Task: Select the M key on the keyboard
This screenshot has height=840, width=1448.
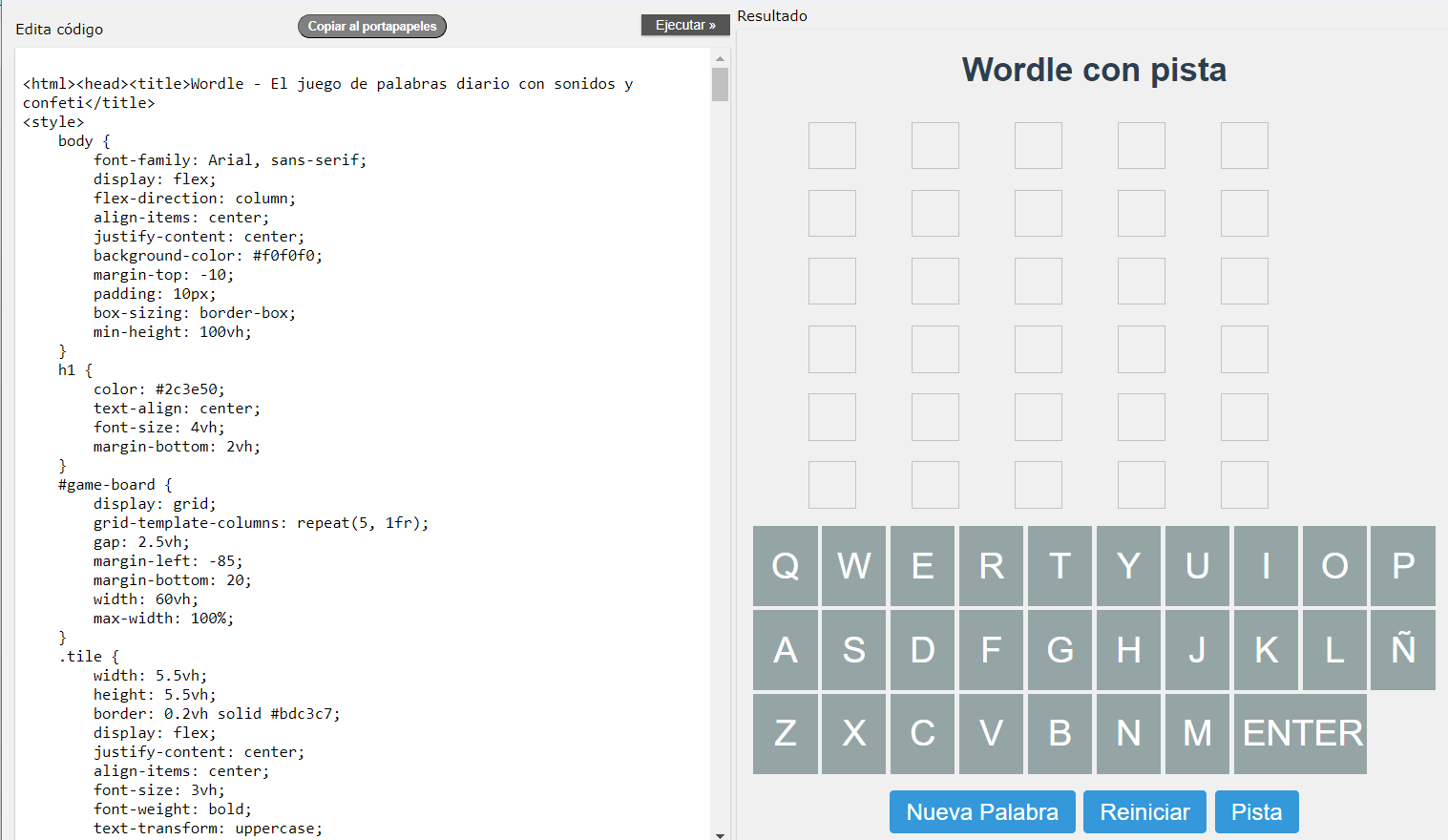Action: 1198,734
